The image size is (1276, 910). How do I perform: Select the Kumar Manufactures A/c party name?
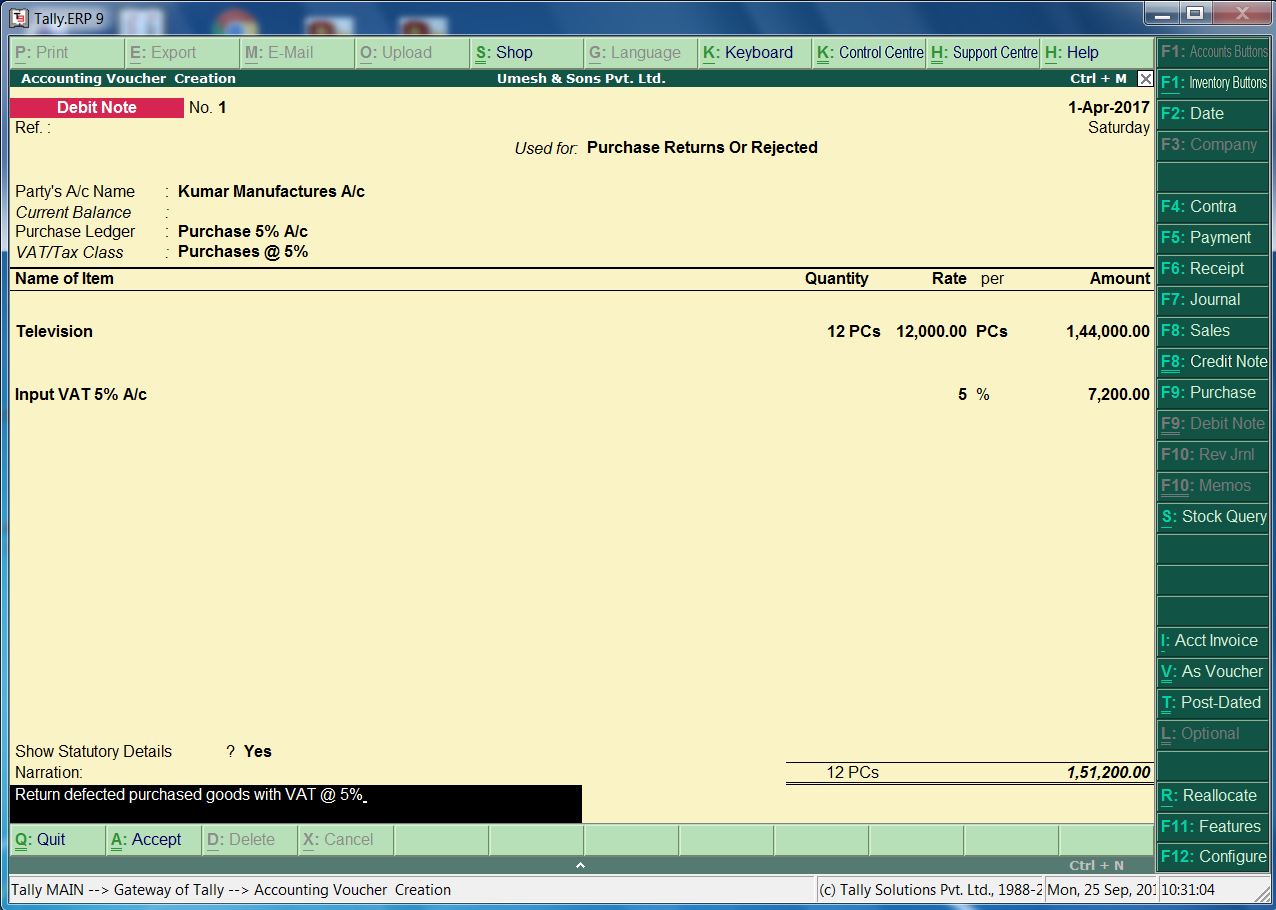point(271,192)
